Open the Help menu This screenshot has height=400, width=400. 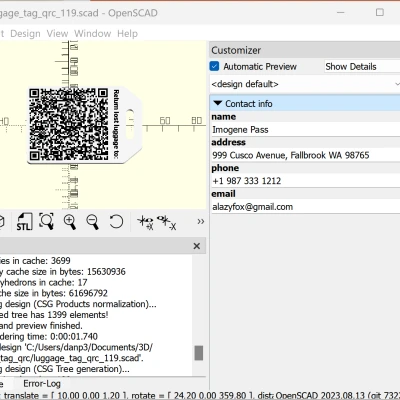(127, 34)
